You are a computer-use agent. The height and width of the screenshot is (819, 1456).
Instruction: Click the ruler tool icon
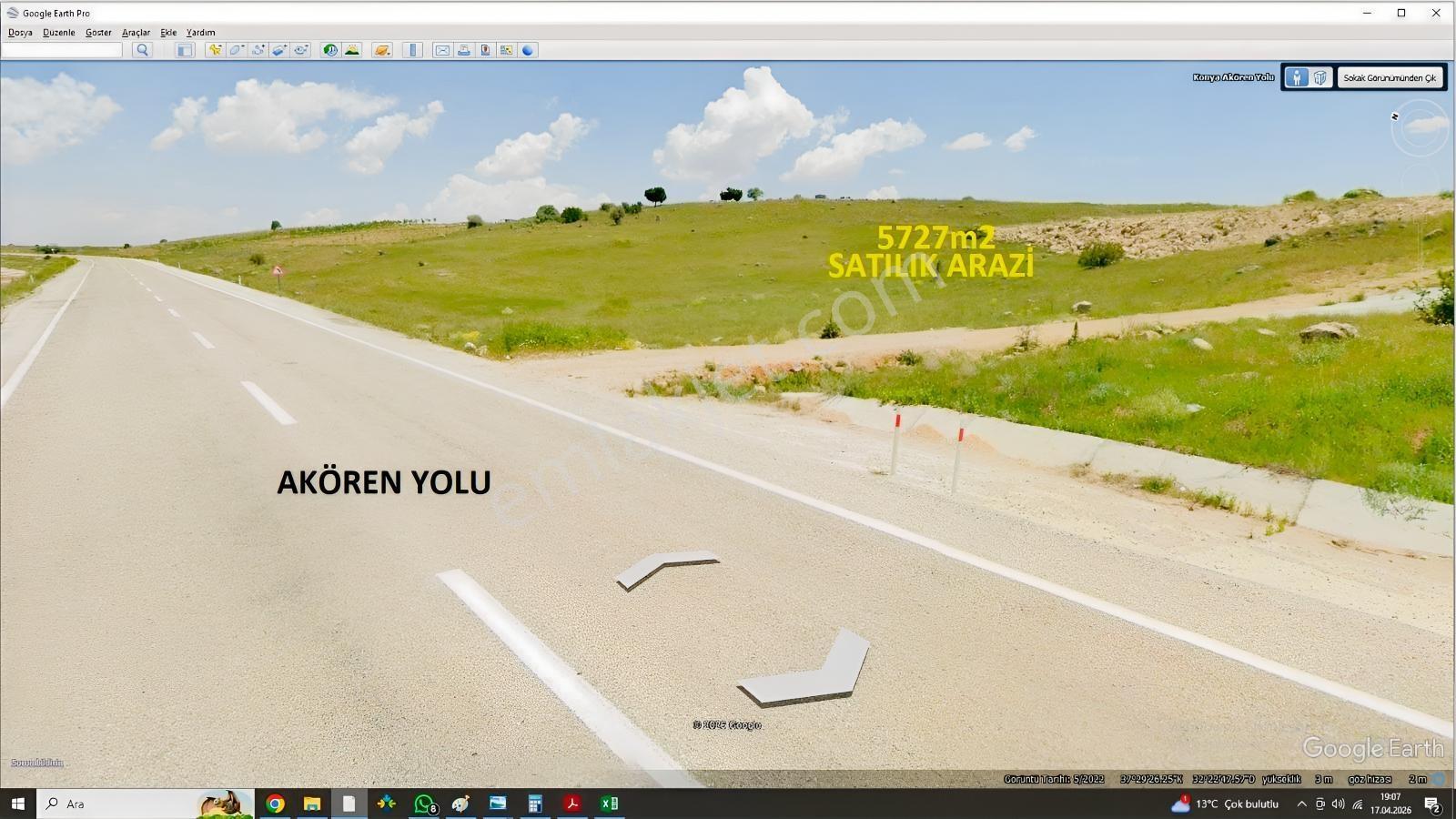(412, 50)
